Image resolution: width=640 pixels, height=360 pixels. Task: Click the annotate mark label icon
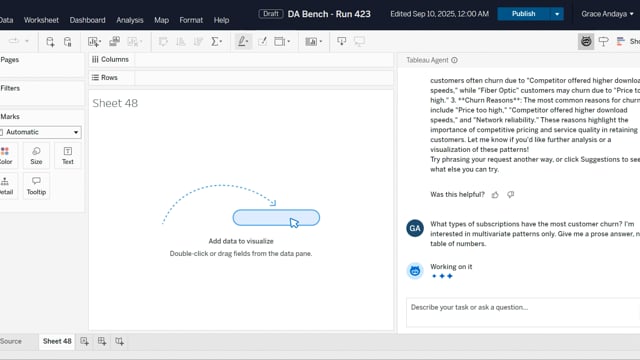coord(262,41)
